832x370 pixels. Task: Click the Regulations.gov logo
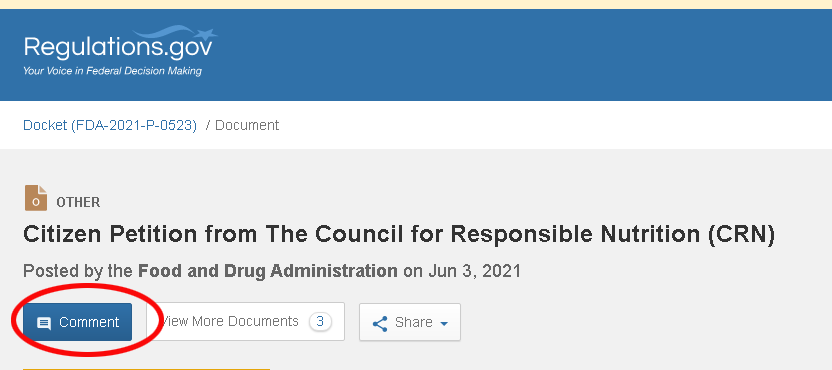(120, 51)
